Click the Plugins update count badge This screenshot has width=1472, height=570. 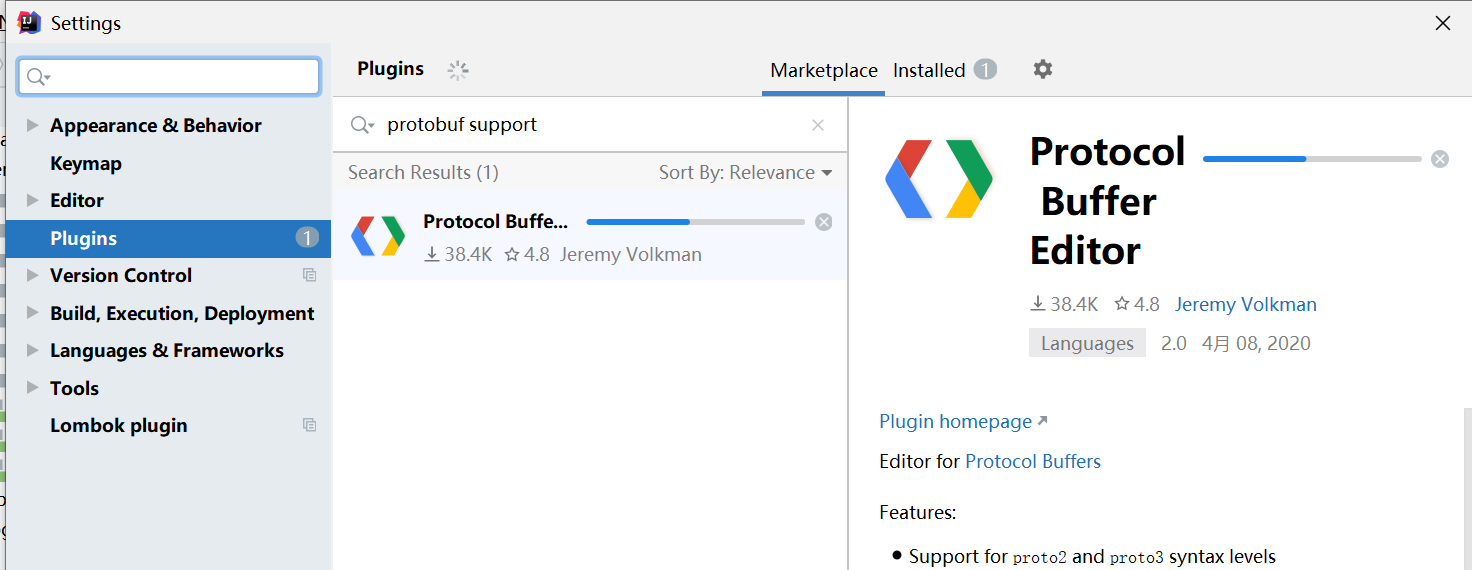click(307, 238)
